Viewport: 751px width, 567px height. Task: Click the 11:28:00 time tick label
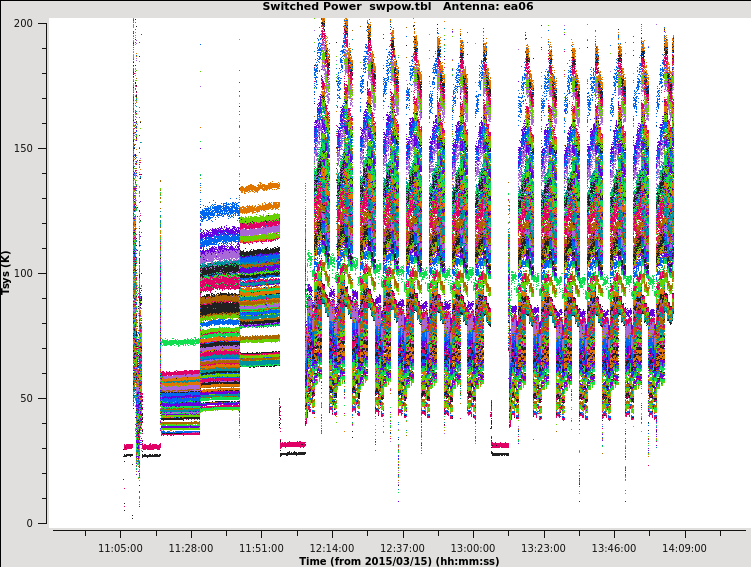[191, 548]
